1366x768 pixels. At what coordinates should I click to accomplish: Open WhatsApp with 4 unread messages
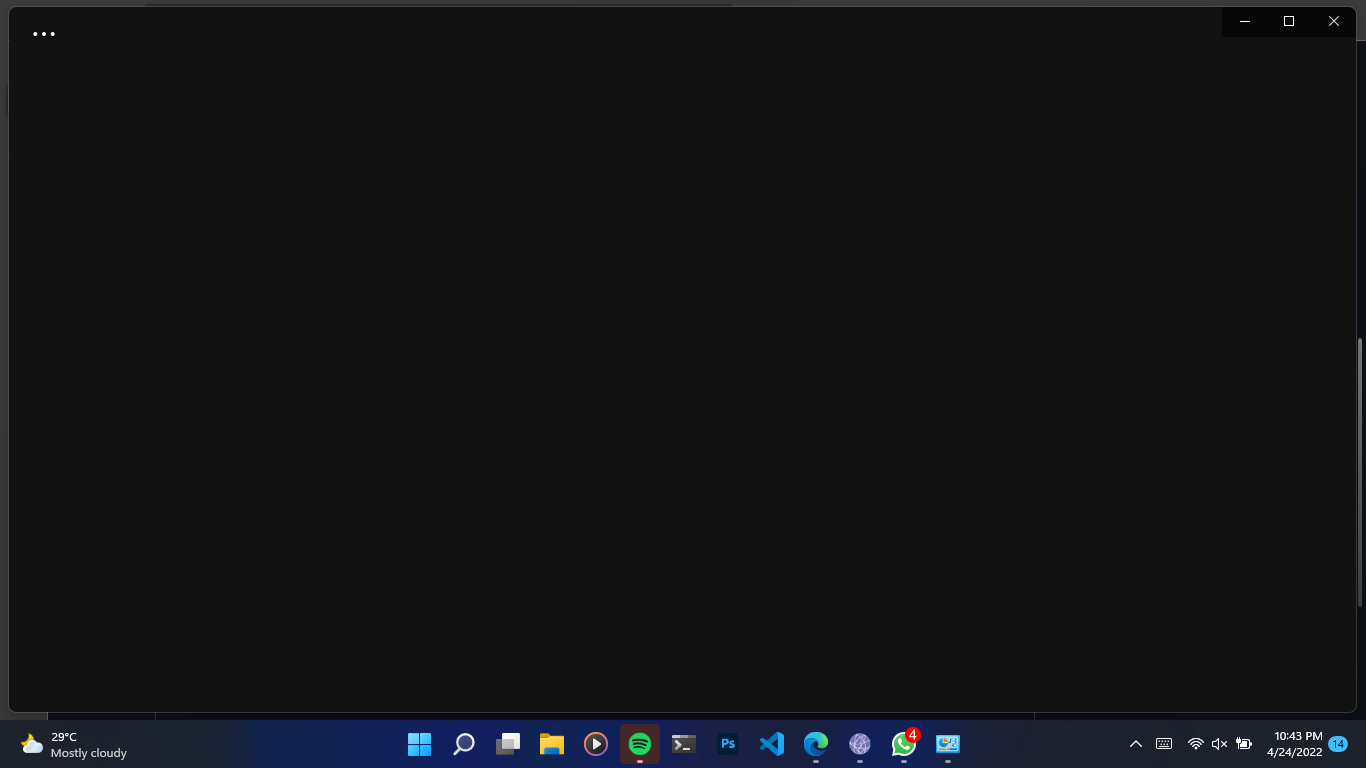coord(903,744)
